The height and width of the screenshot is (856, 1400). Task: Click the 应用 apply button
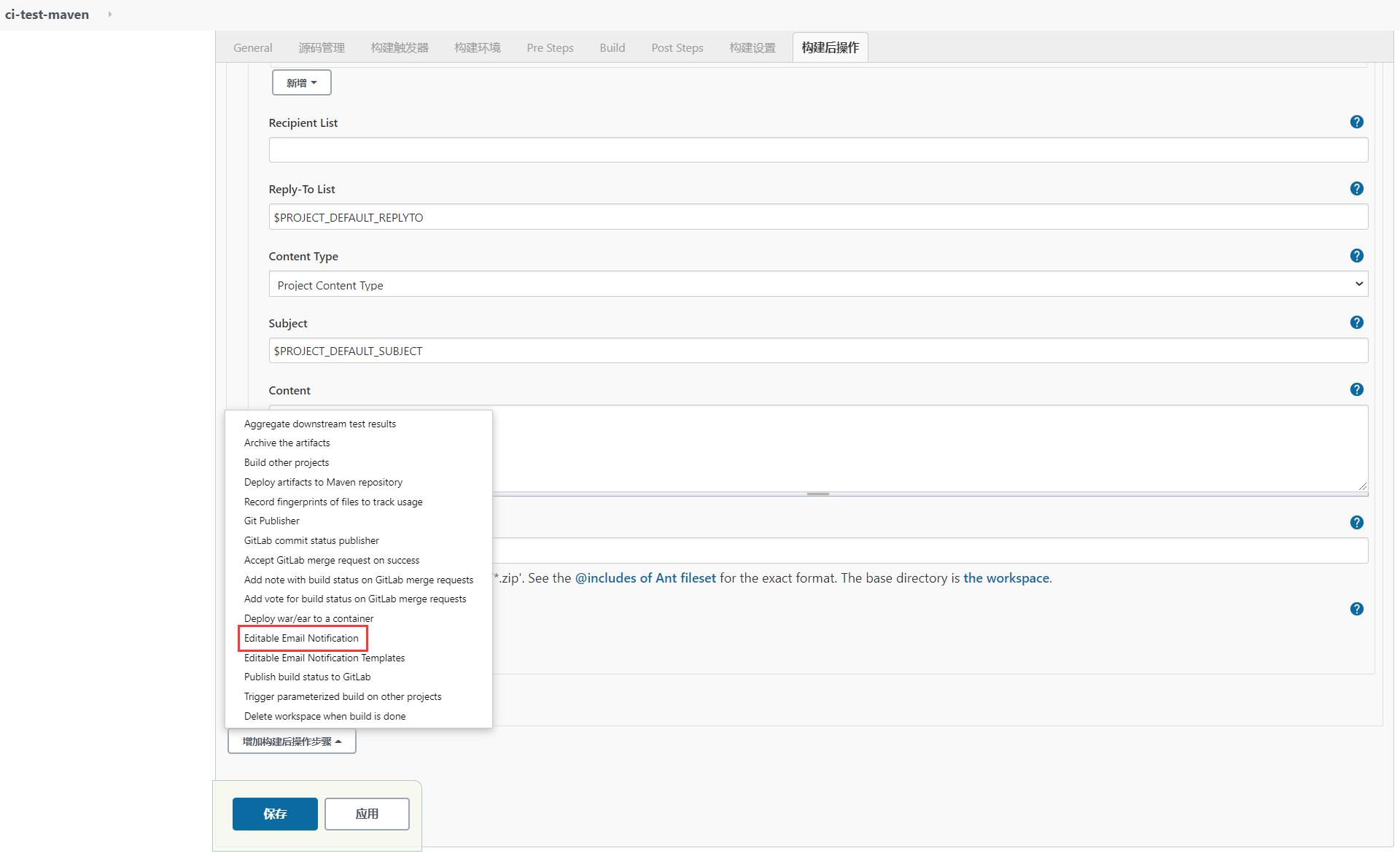367,814
